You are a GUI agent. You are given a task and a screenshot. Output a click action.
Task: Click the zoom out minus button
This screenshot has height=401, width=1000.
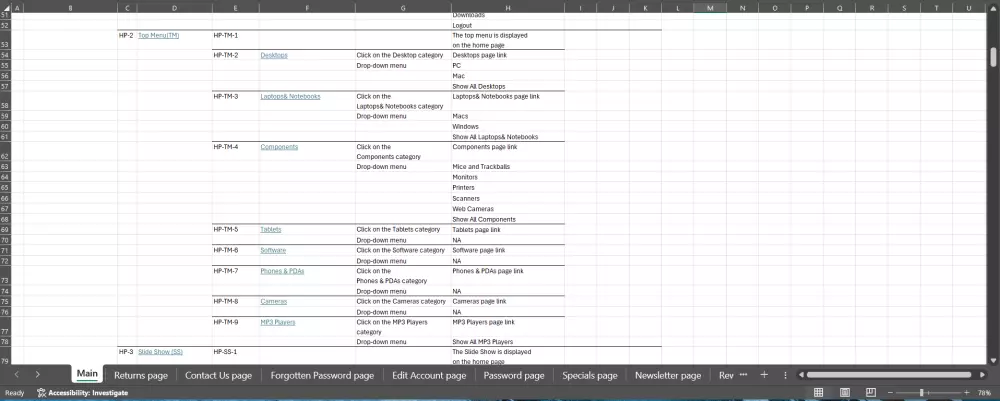(x=890, y=393)
